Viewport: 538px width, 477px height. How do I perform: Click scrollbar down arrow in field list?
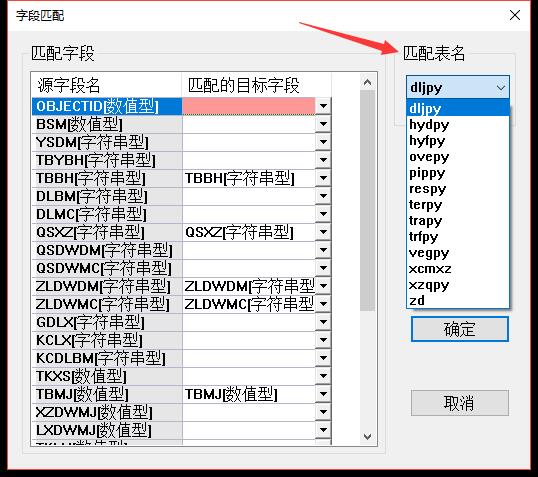(367, 437)
